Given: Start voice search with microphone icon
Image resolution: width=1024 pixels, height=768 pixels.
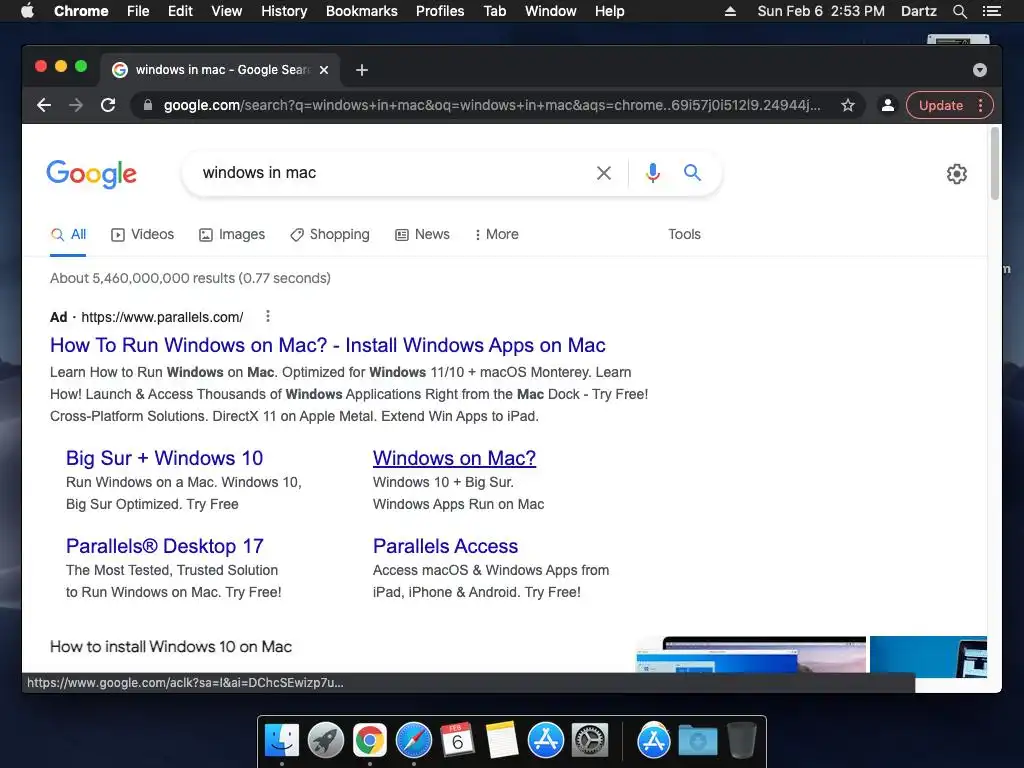Looking at the screenshot, I should pos(652,173).
